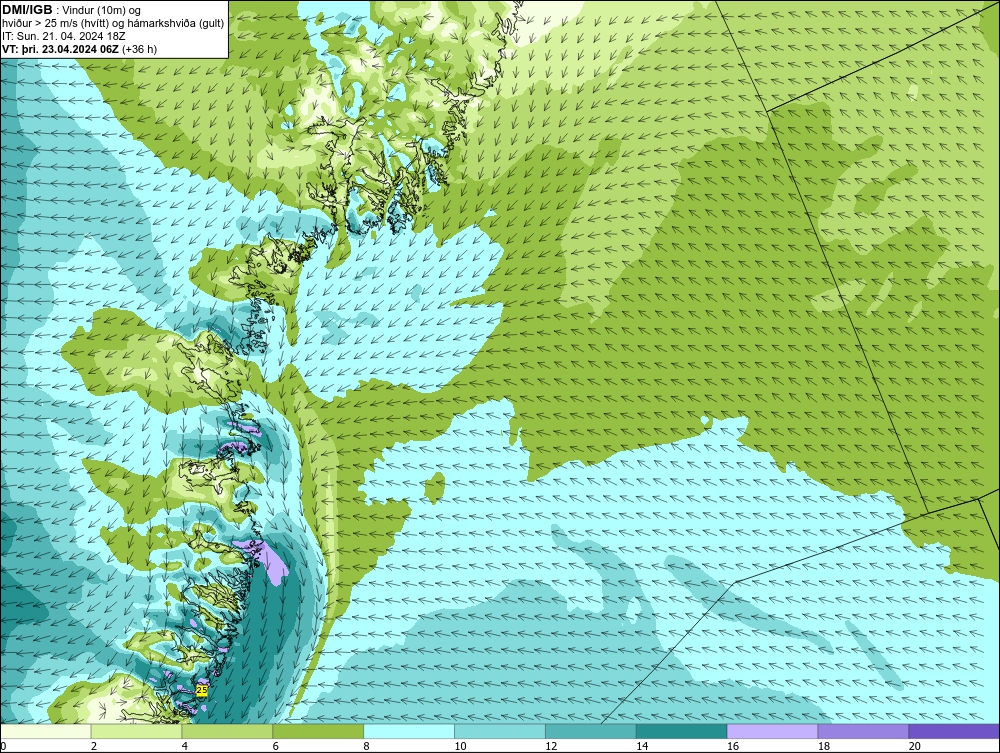Click the legend value 8
The height and width of the screenshot is (753, 1000).
coord(366,746)
